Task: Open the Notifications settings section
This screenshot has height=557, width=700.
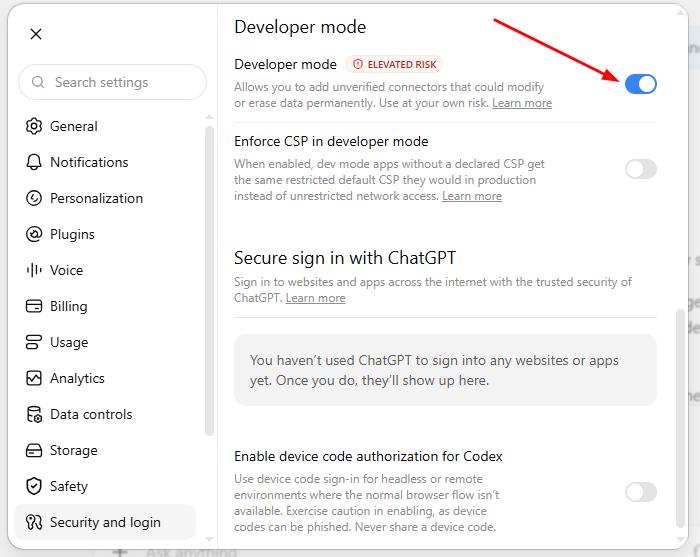Action: click(105, 162)
